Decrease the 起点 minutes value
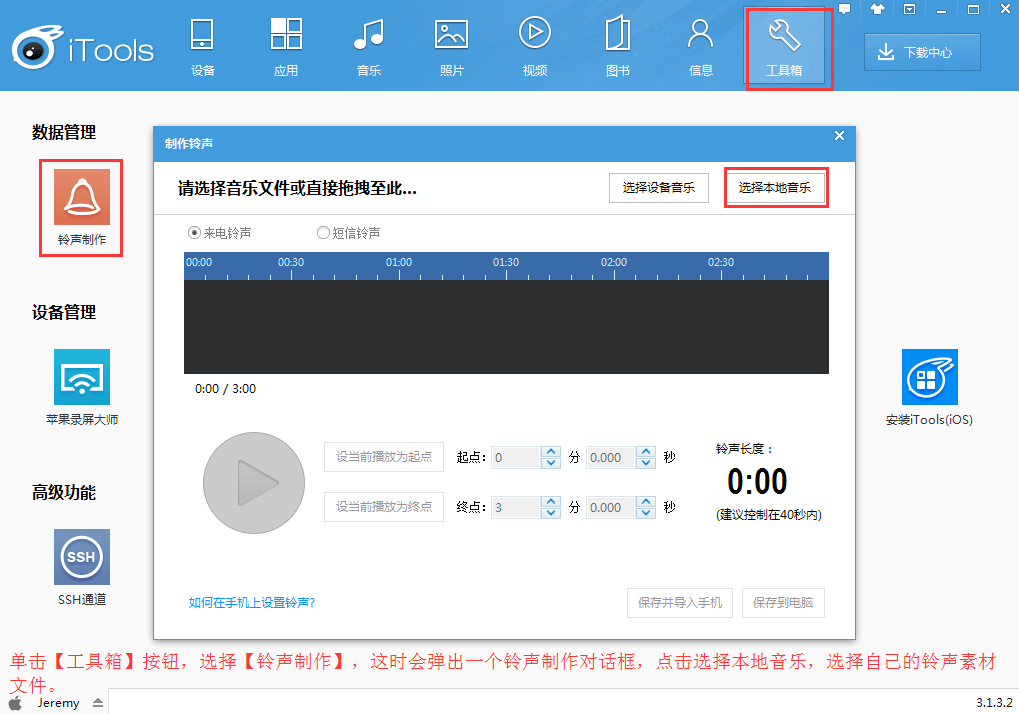Image resolution: width=1019 pixels, height=714 pixels. click(551, 463)
